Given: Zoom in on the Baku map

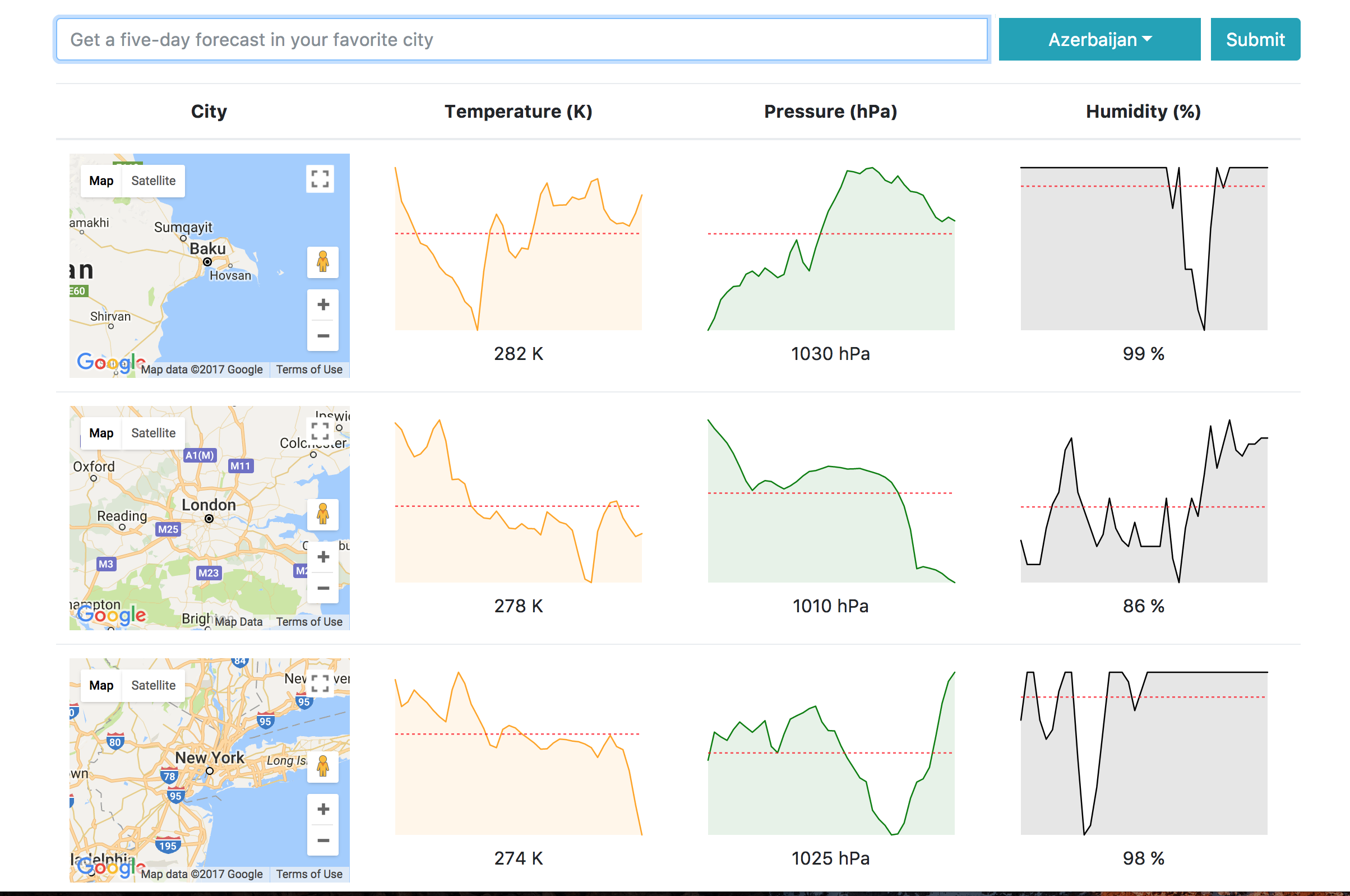Looking at the screenshot, I should [323, 304].
